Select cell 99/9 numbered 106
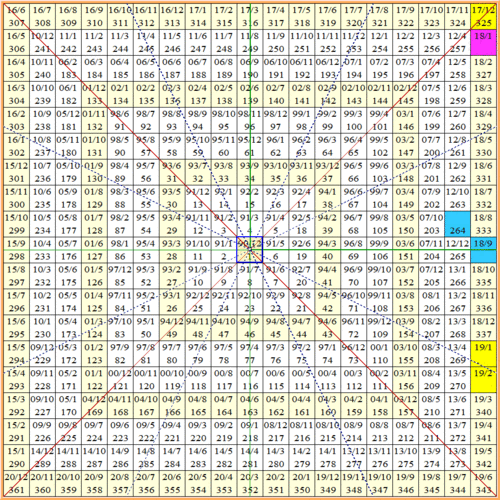 coord(380,250)
